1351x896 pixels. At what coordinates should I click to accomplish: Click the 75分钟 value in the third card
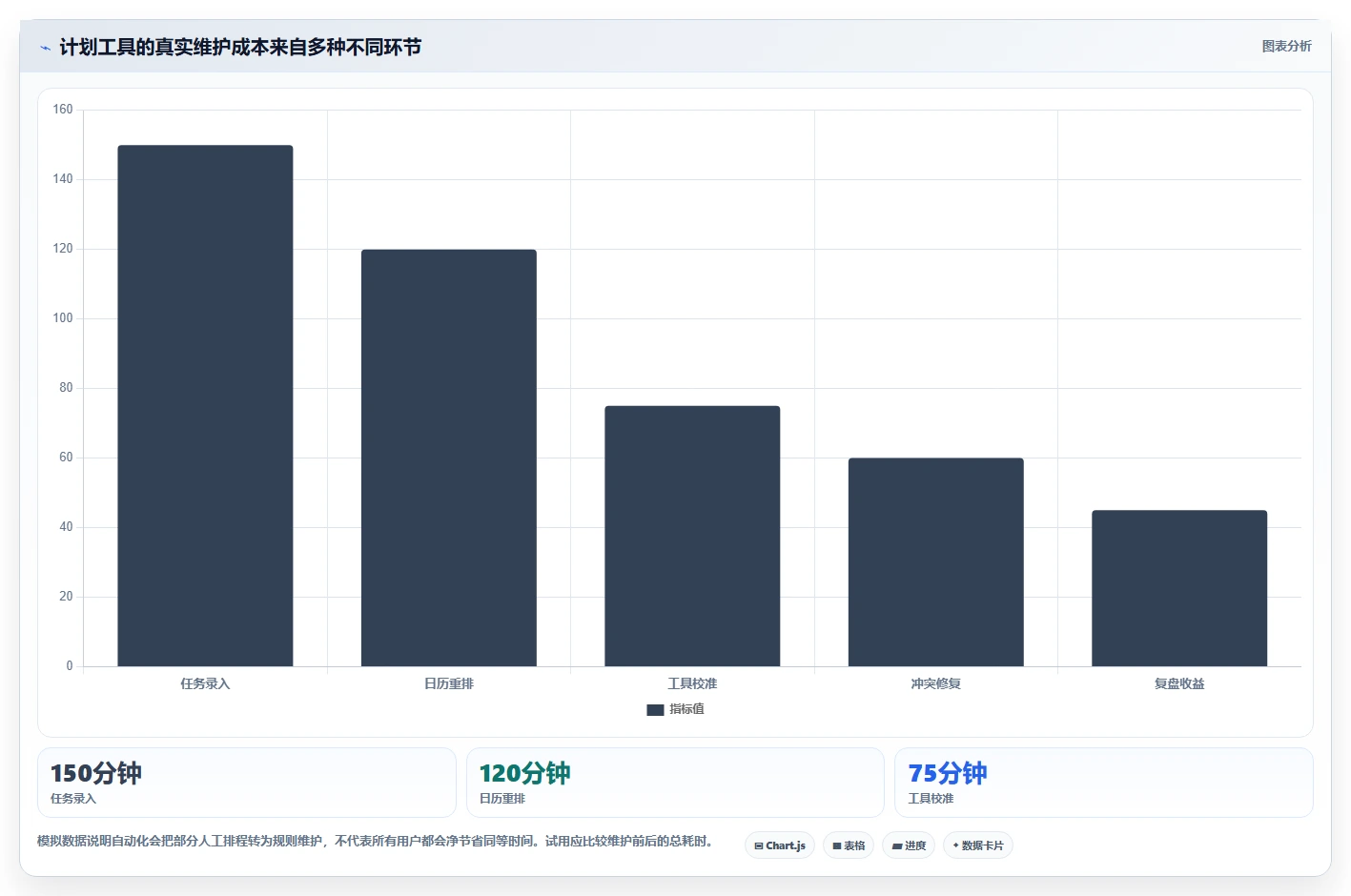pos(948,773)
